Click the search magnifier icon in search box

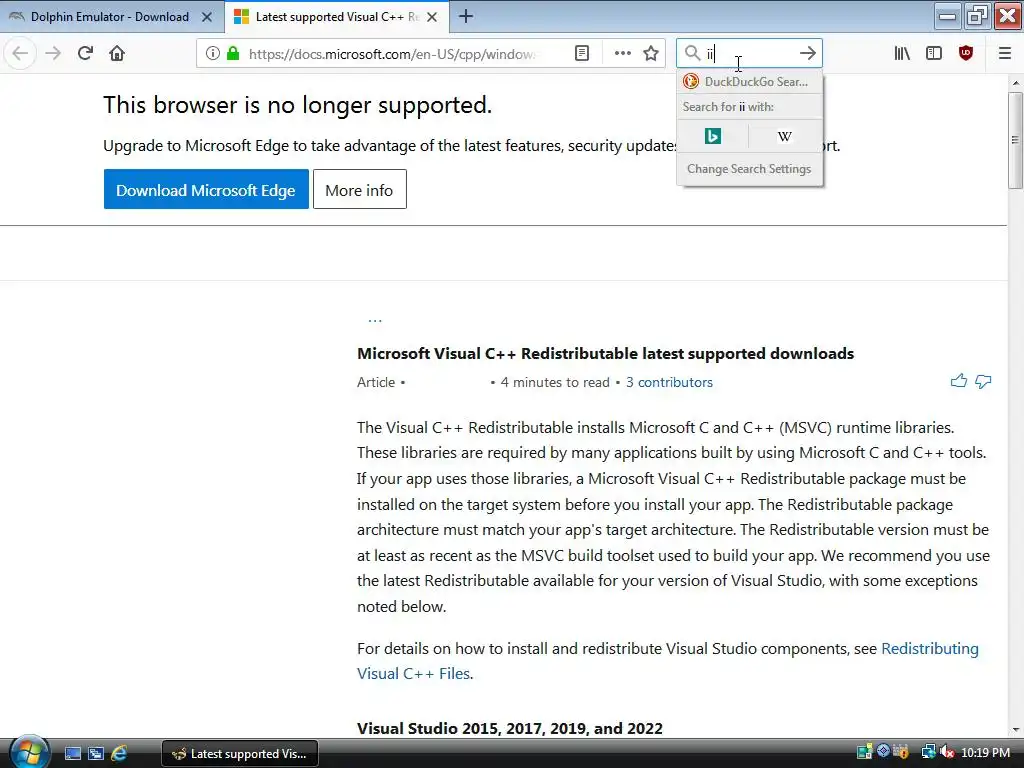[692, 53]
